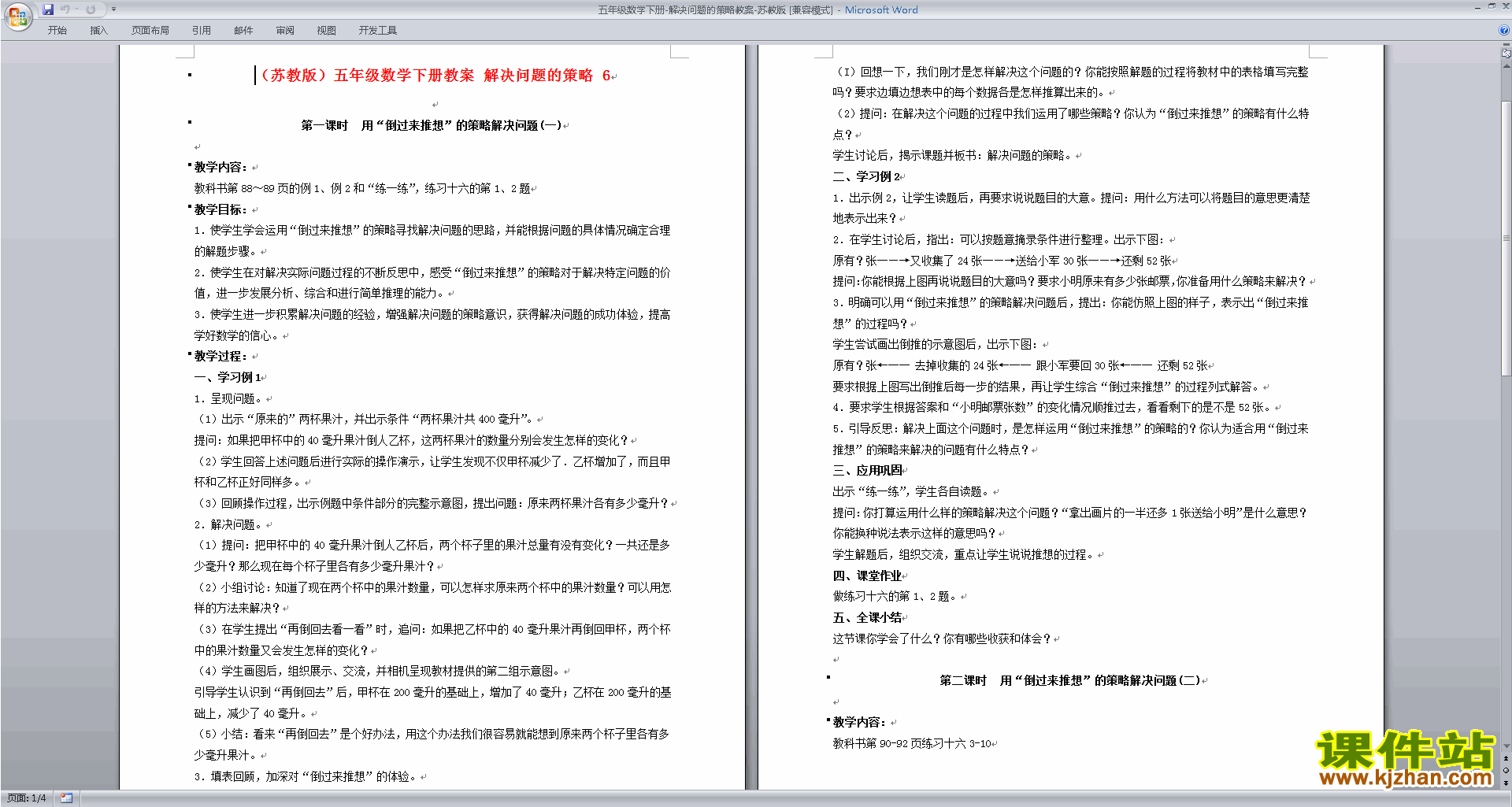
Task: Open the Office Button menu
Action: click(x=17, y=17)
